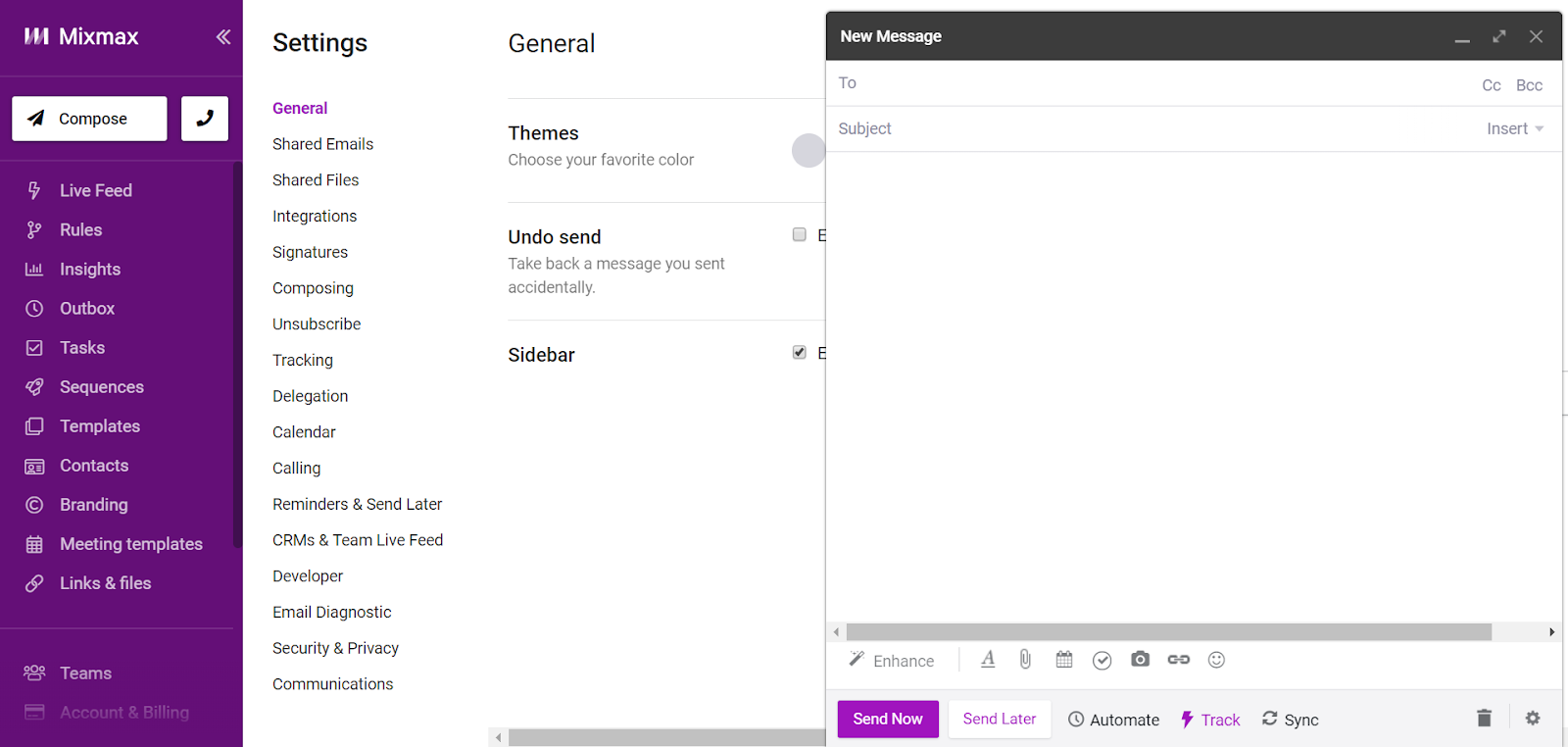The height and width of the screenshot is (747, 1568).
Task: Open Developer settings
Action: point(308,576)
